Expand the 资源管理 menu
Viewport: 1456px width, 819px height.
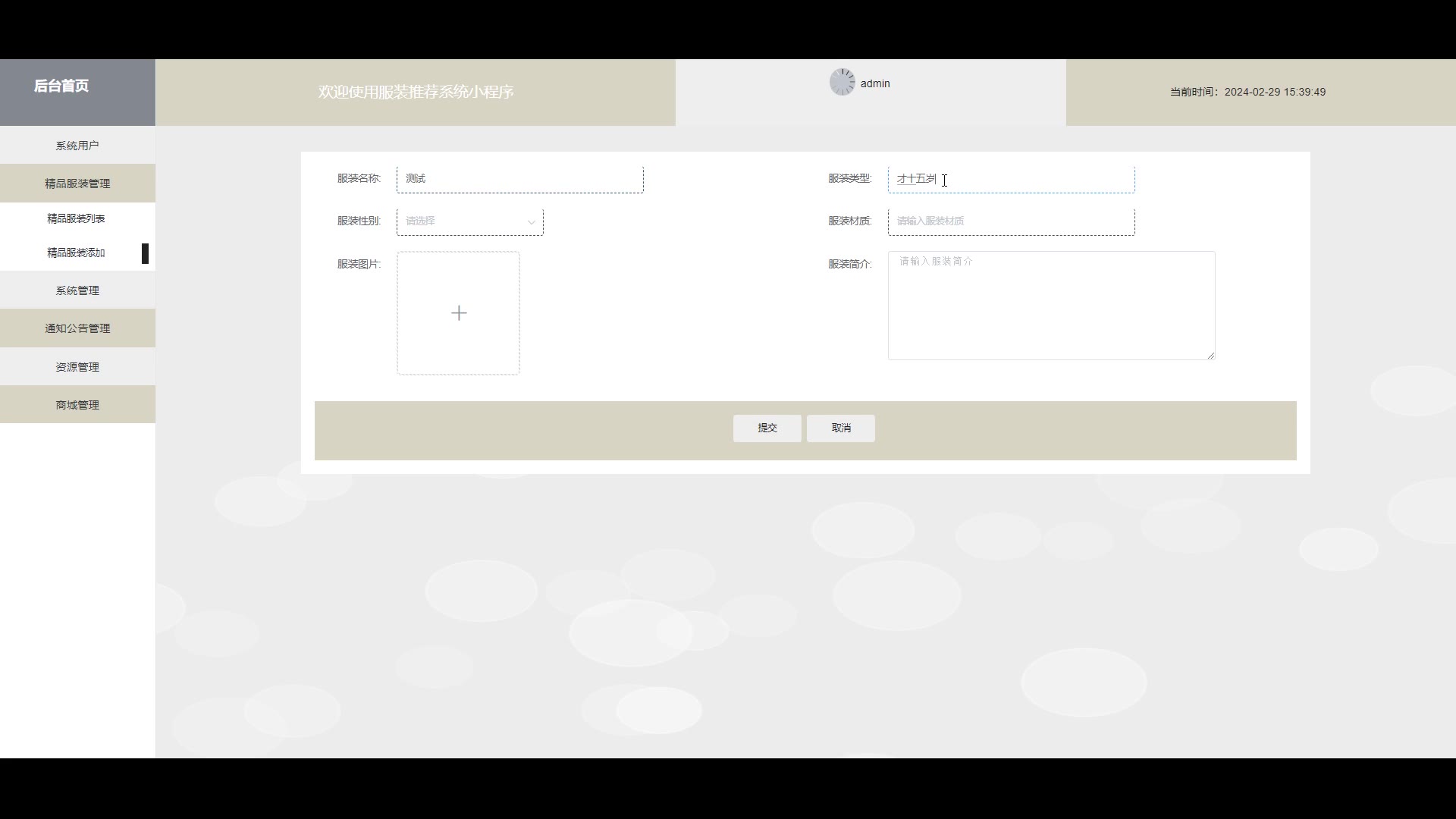click(77, 367)
